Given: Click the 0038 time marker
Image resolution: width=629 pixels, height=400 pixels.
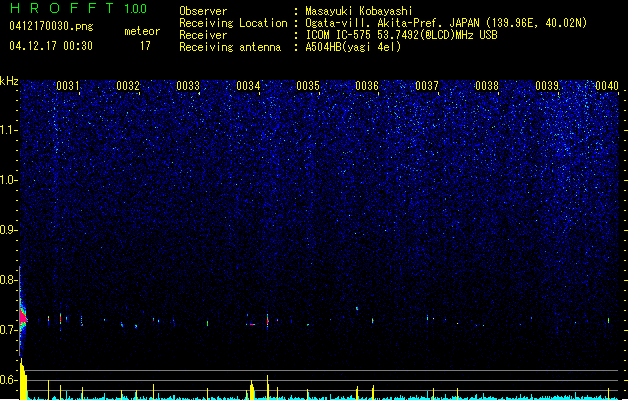Looking at the screenshot, I should click(487, 86).
